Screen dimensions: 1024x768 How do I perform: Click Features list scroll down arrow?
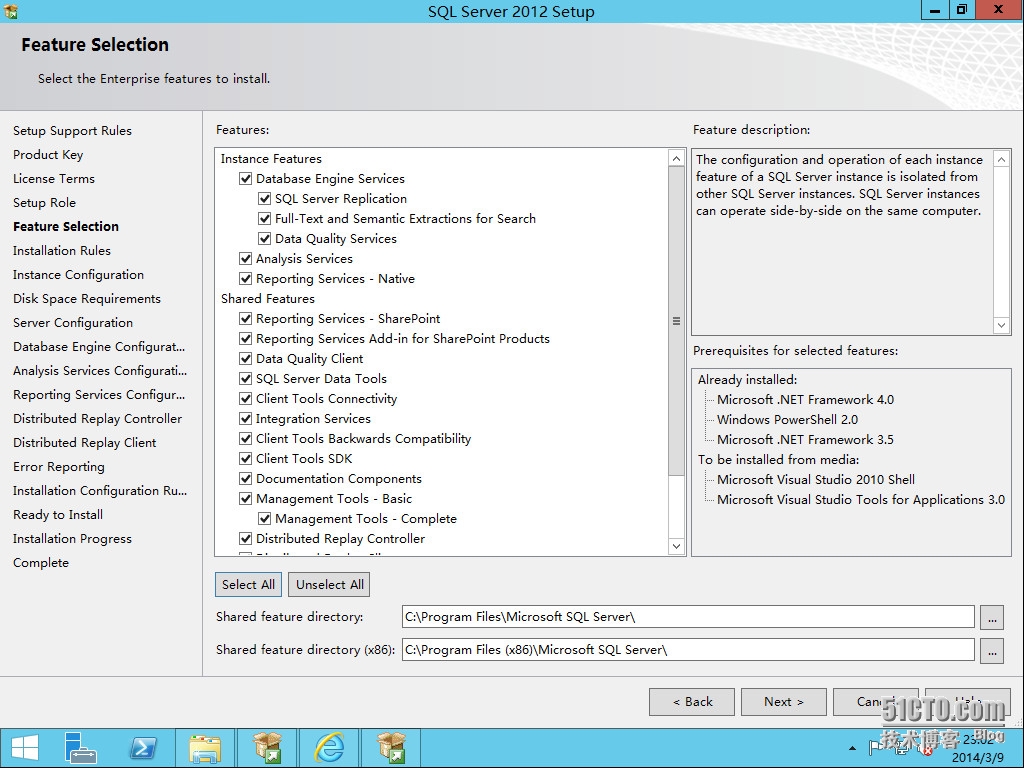(x=677, y=546)
